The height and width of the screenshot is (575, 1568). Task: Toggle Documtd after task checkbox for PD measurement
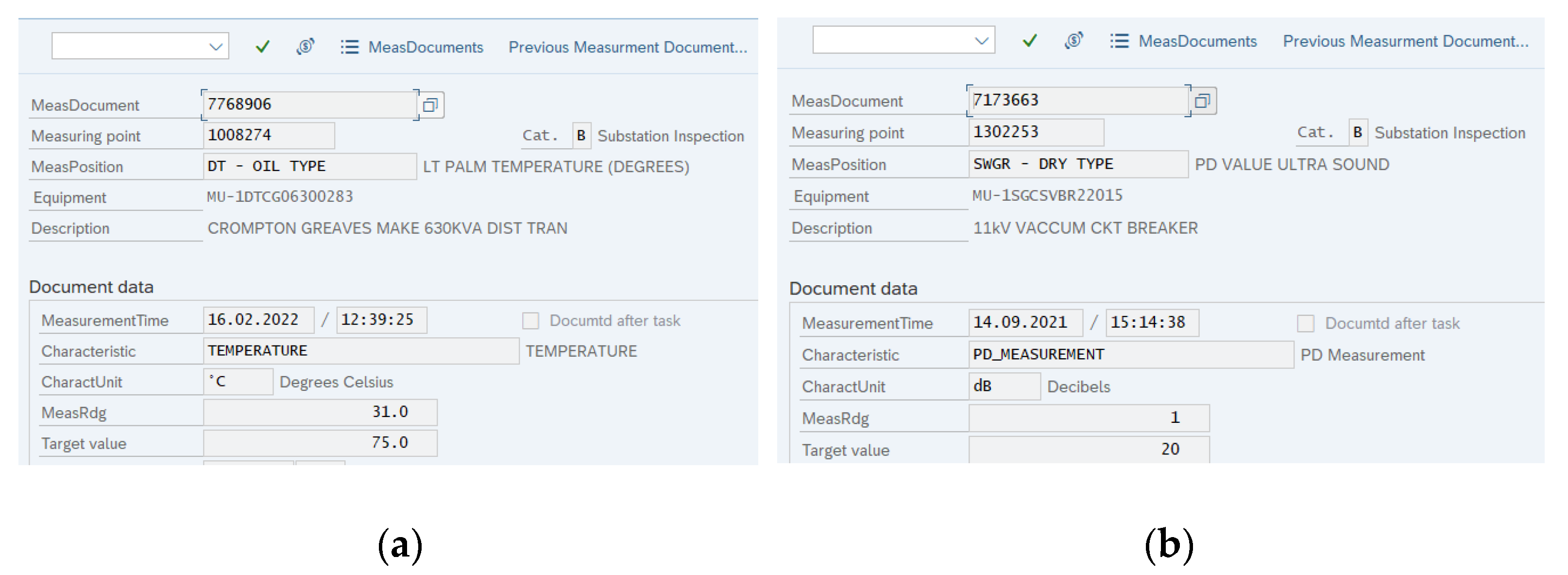[x=1305, y=323]
